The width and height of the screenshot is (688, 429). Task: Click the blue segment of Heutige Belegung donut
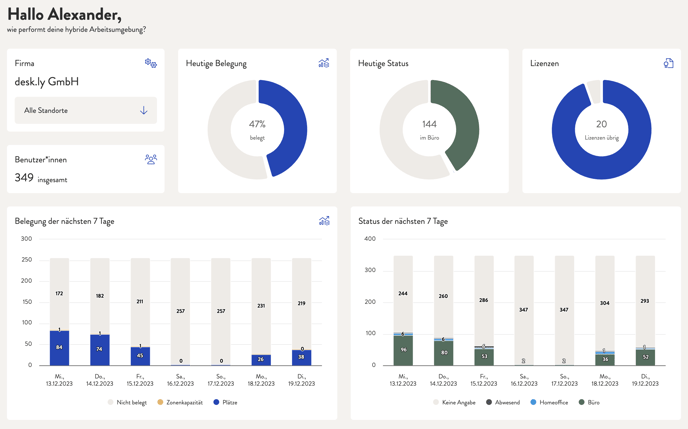[293, 125]
